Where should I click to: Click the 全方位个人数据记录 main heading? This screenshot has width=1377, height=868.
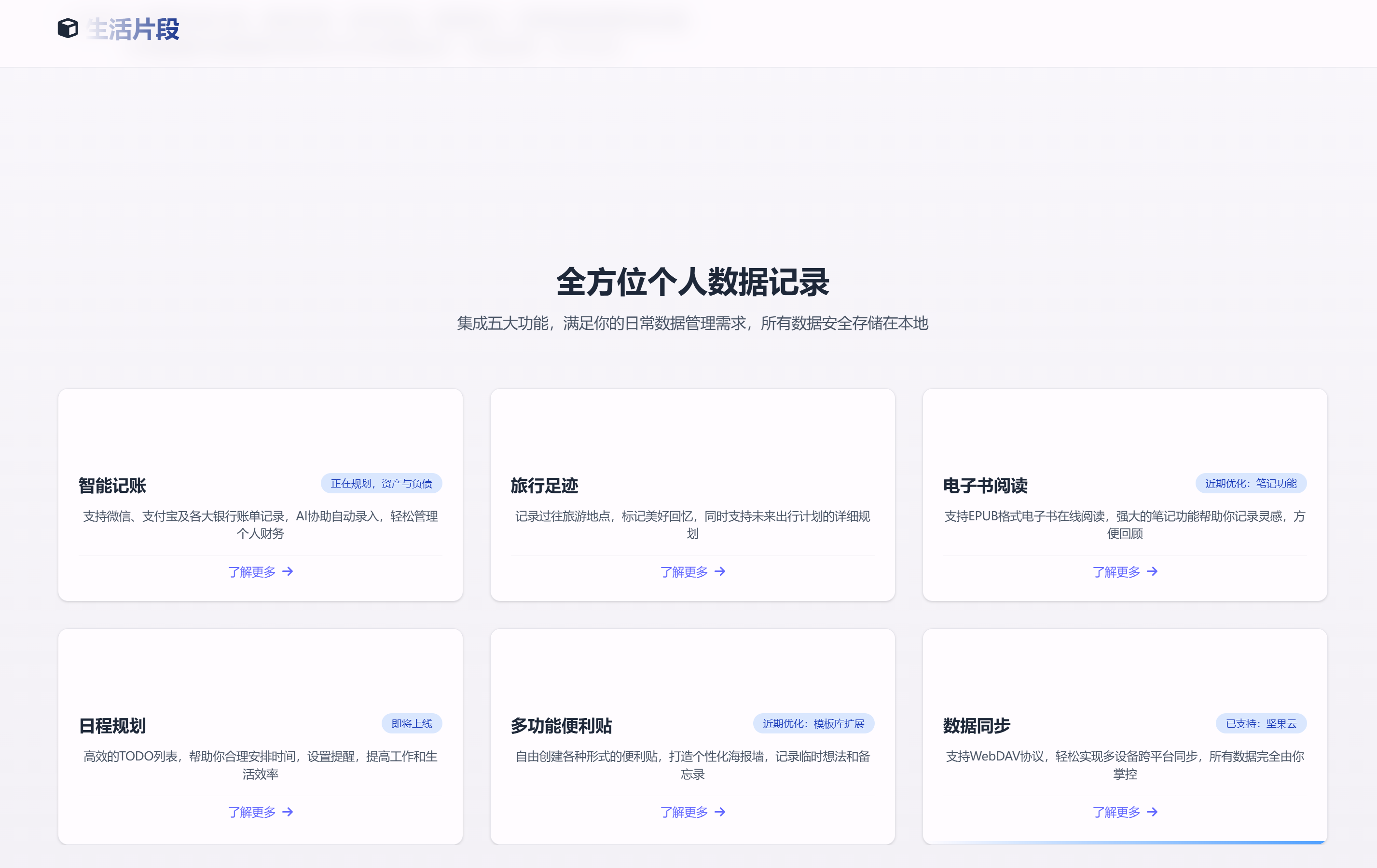tap(692, 282)
